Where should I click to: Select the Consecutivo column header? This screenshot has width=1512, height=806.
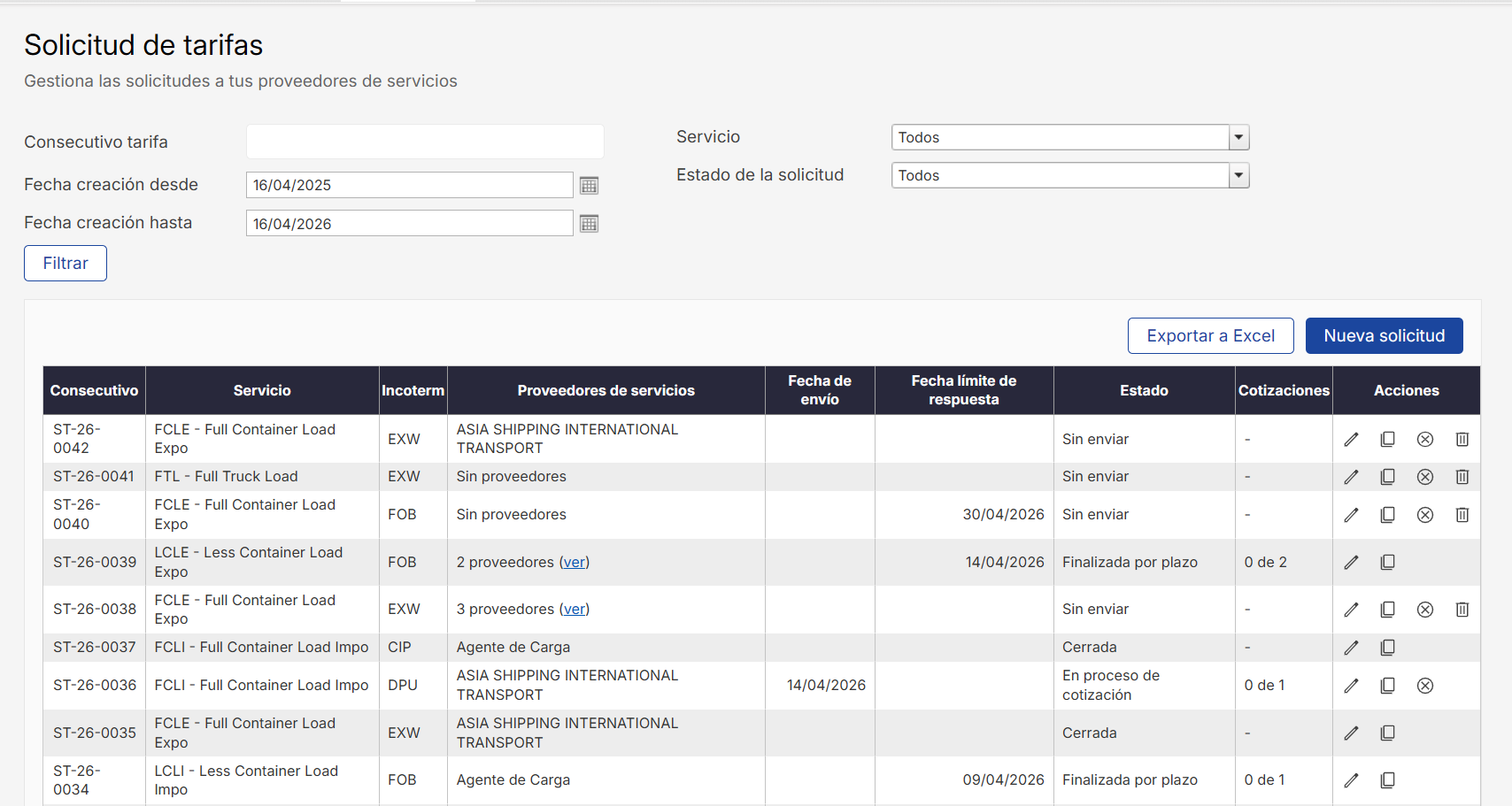click(94, 390)
